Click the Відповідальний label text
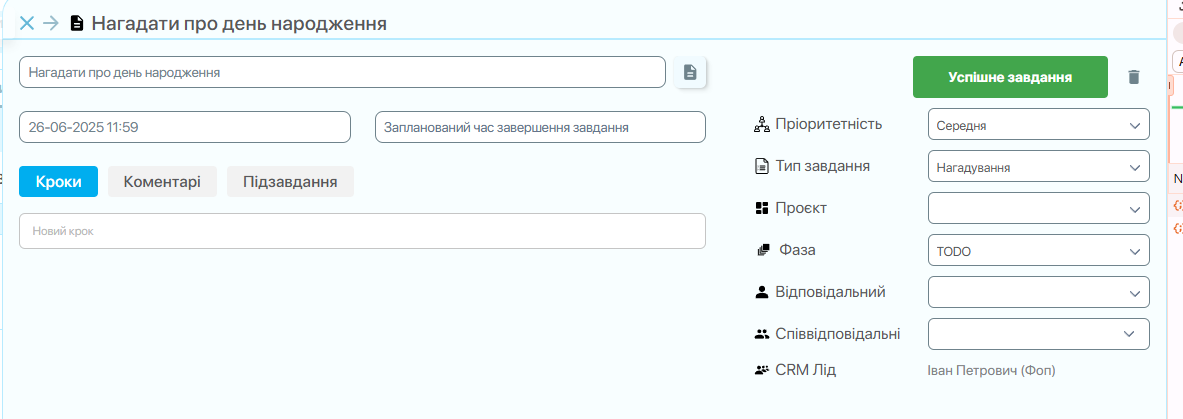 830,291
